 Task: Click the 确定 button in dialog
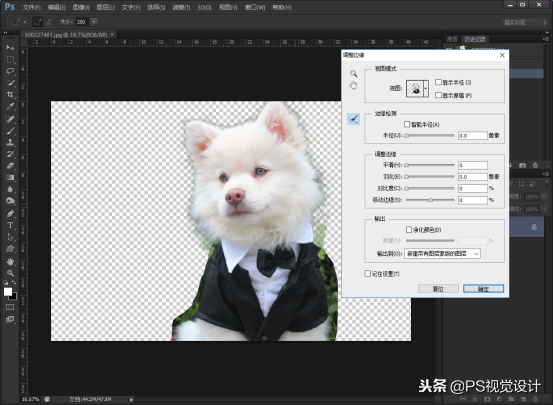(483, 289)
